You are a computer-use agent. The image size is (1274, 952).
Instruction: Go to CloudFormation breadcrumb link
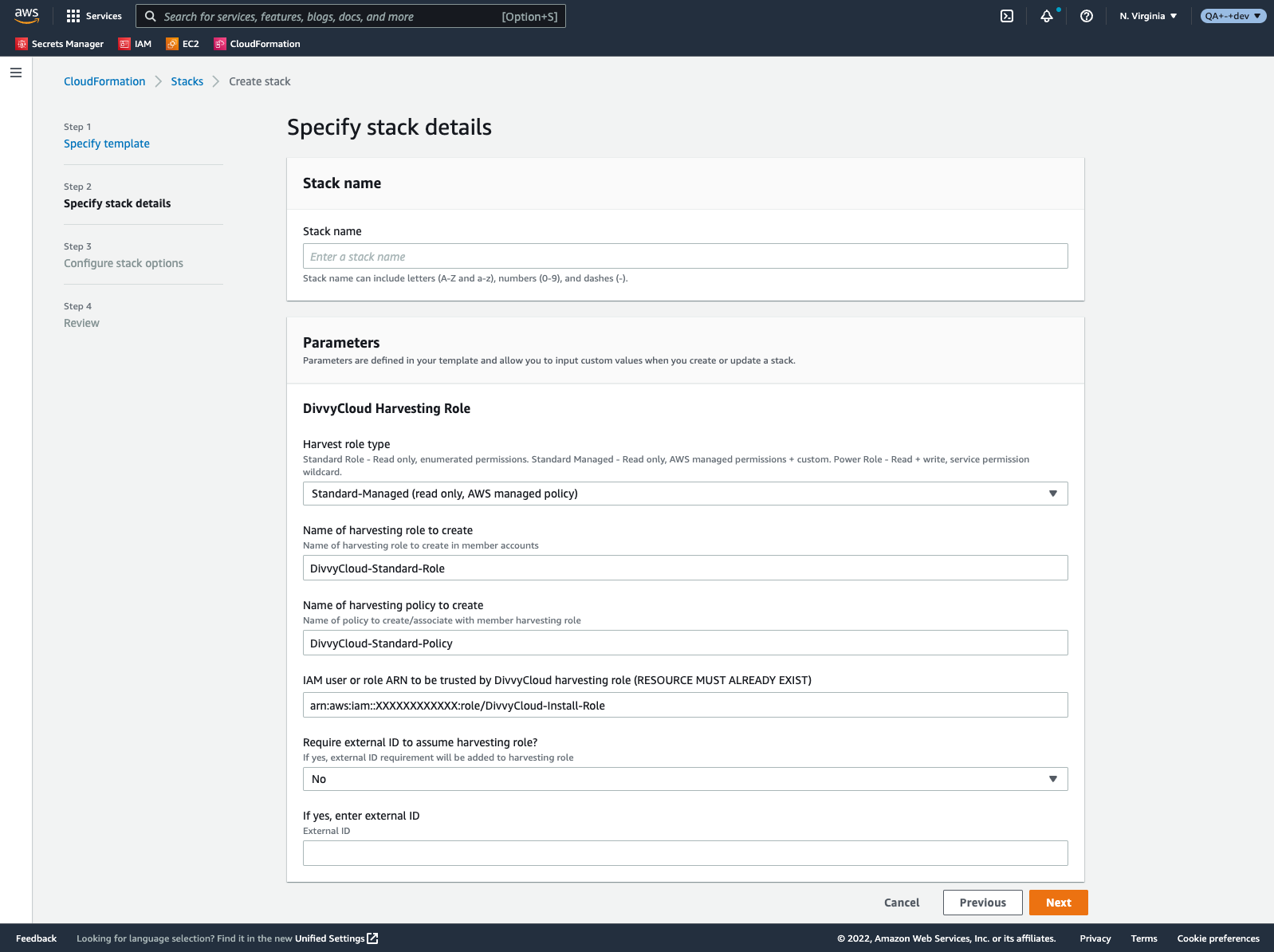104,81
